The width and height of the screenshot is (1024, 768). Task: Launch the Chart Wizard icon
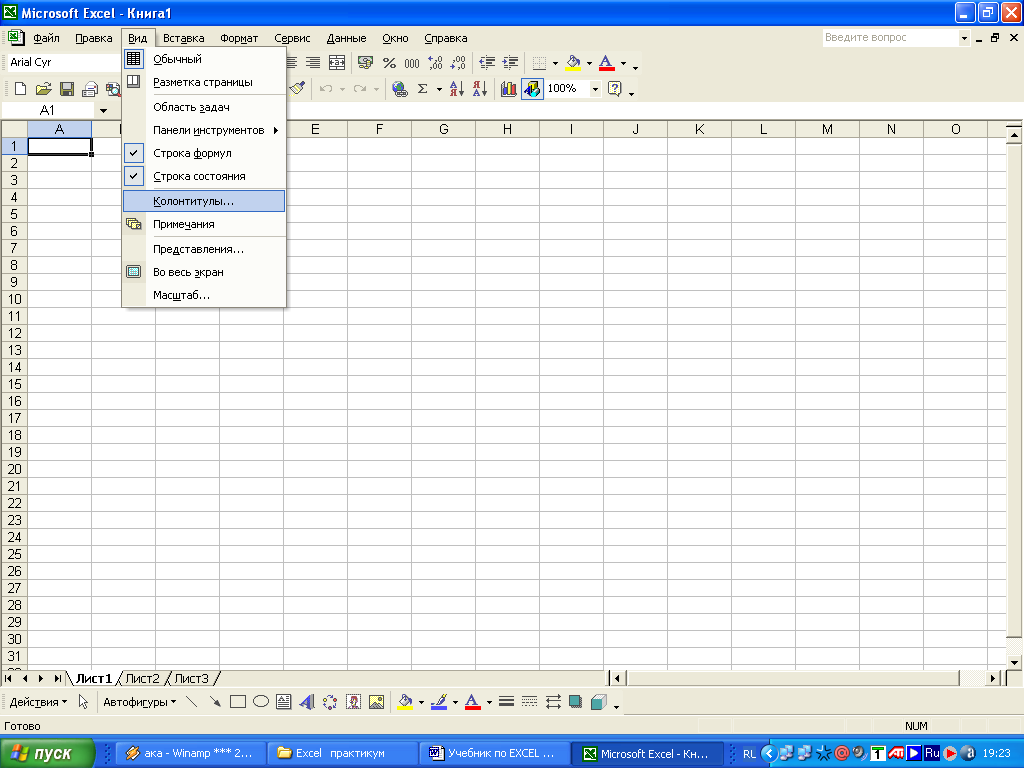508,89
